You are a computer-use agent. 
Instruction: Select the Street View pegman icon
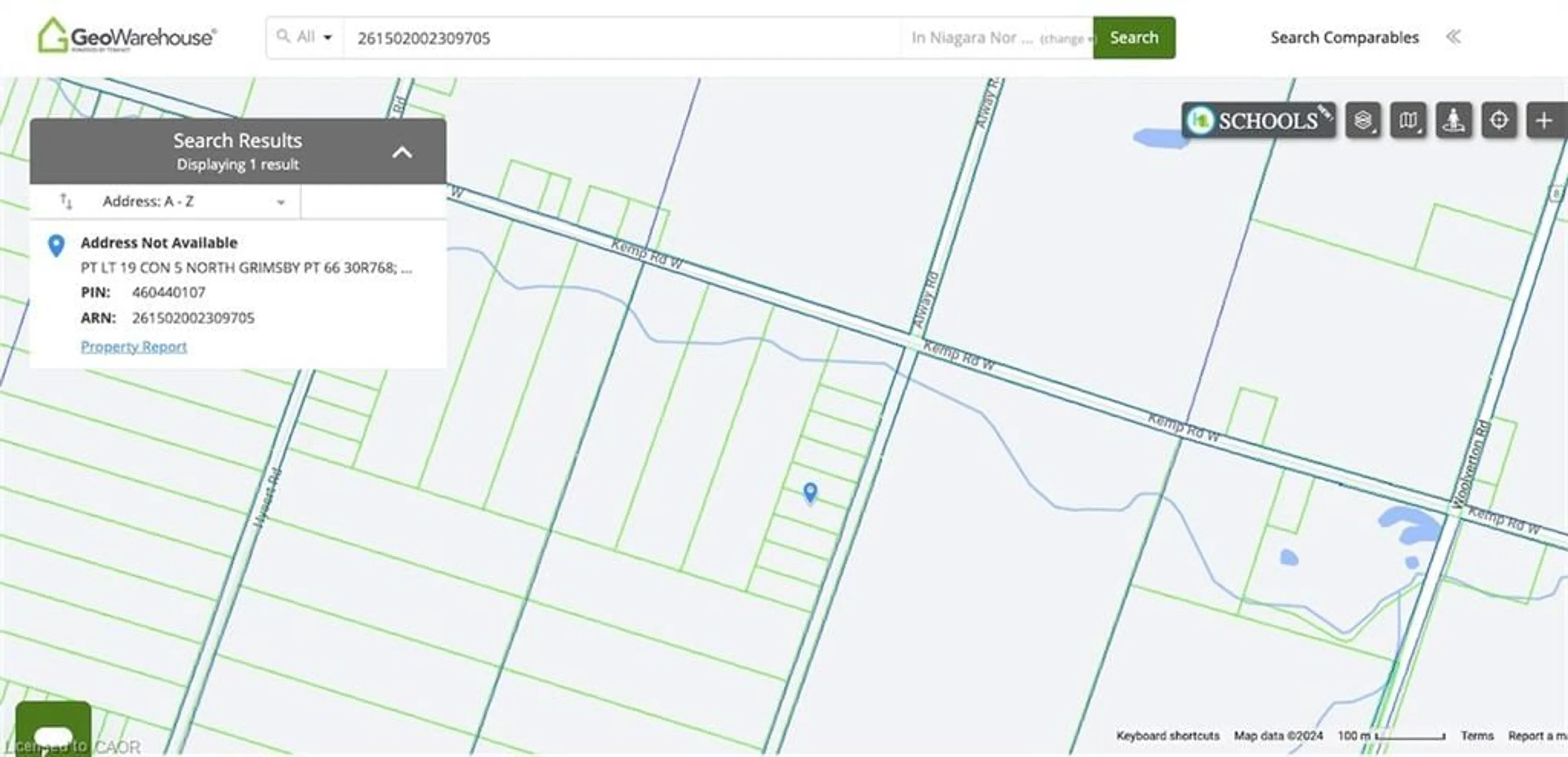click(x=1454, y=120)
